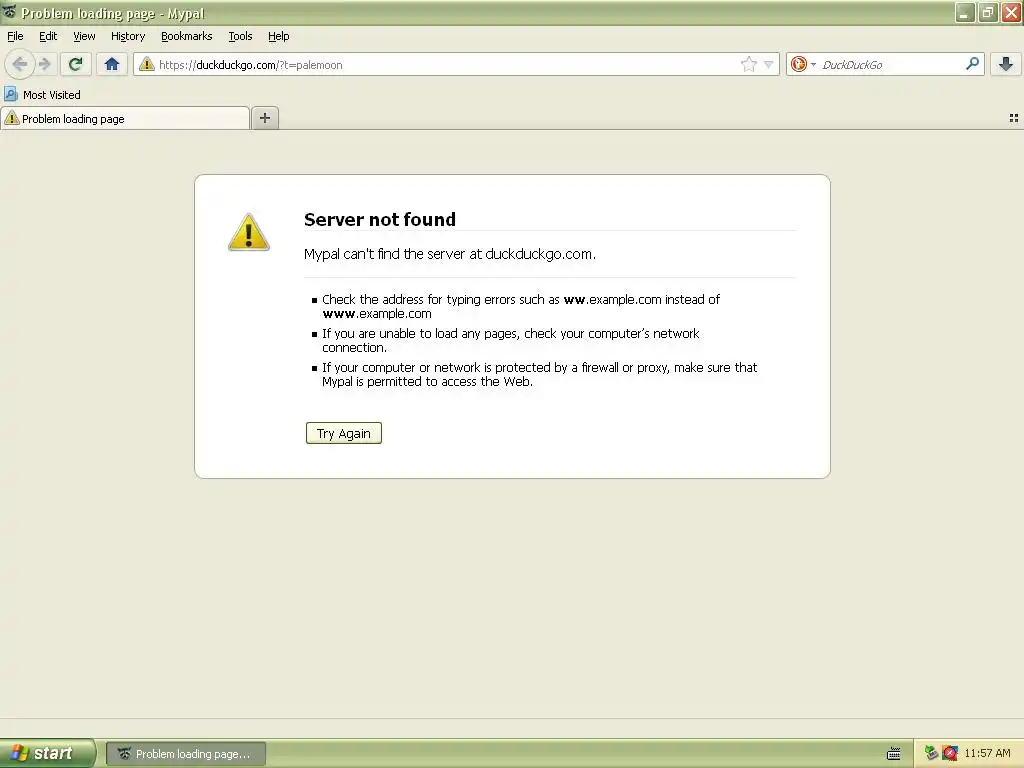This screenshot has width=1024, height=768.
Task: Open the Help menu
Action: (x=279, y=36)
